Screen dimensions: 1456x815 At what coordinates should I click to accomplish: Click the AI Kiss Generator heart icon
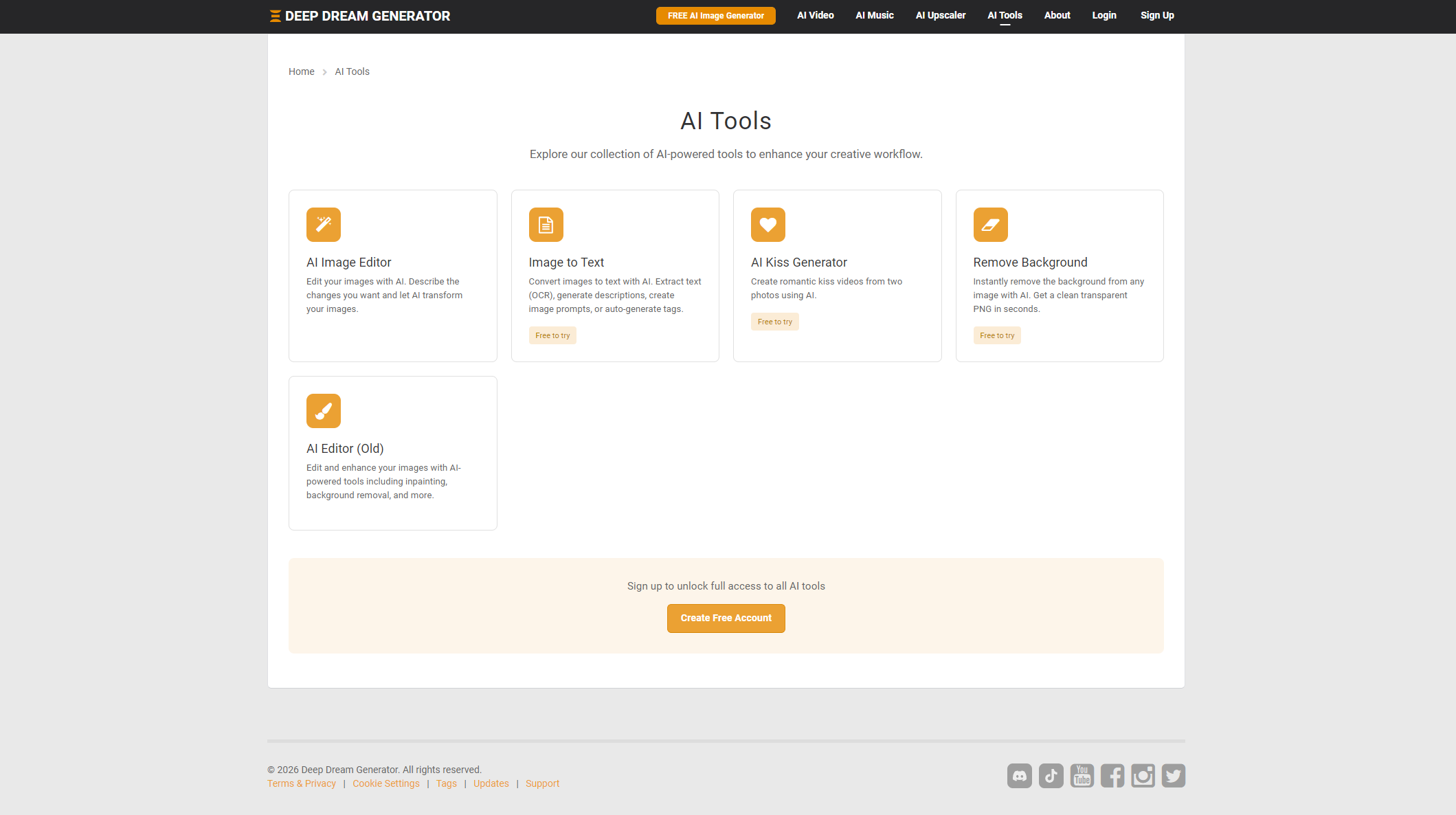point(768,225)
